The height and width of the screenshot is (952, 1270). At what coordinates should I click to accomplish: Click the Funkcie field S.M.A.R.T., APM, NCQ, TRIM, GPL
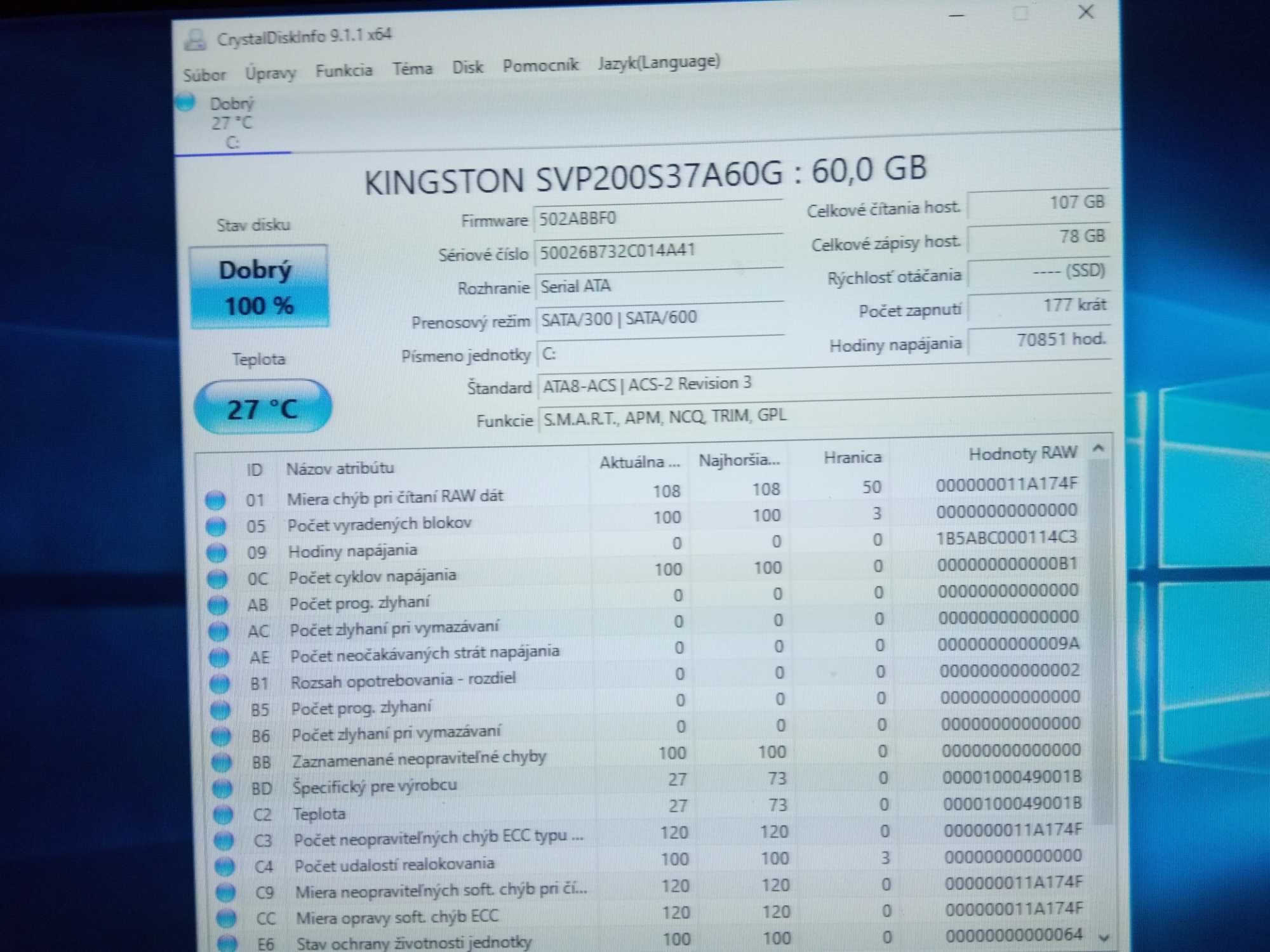pyautogui.click(x=825, y=414)
